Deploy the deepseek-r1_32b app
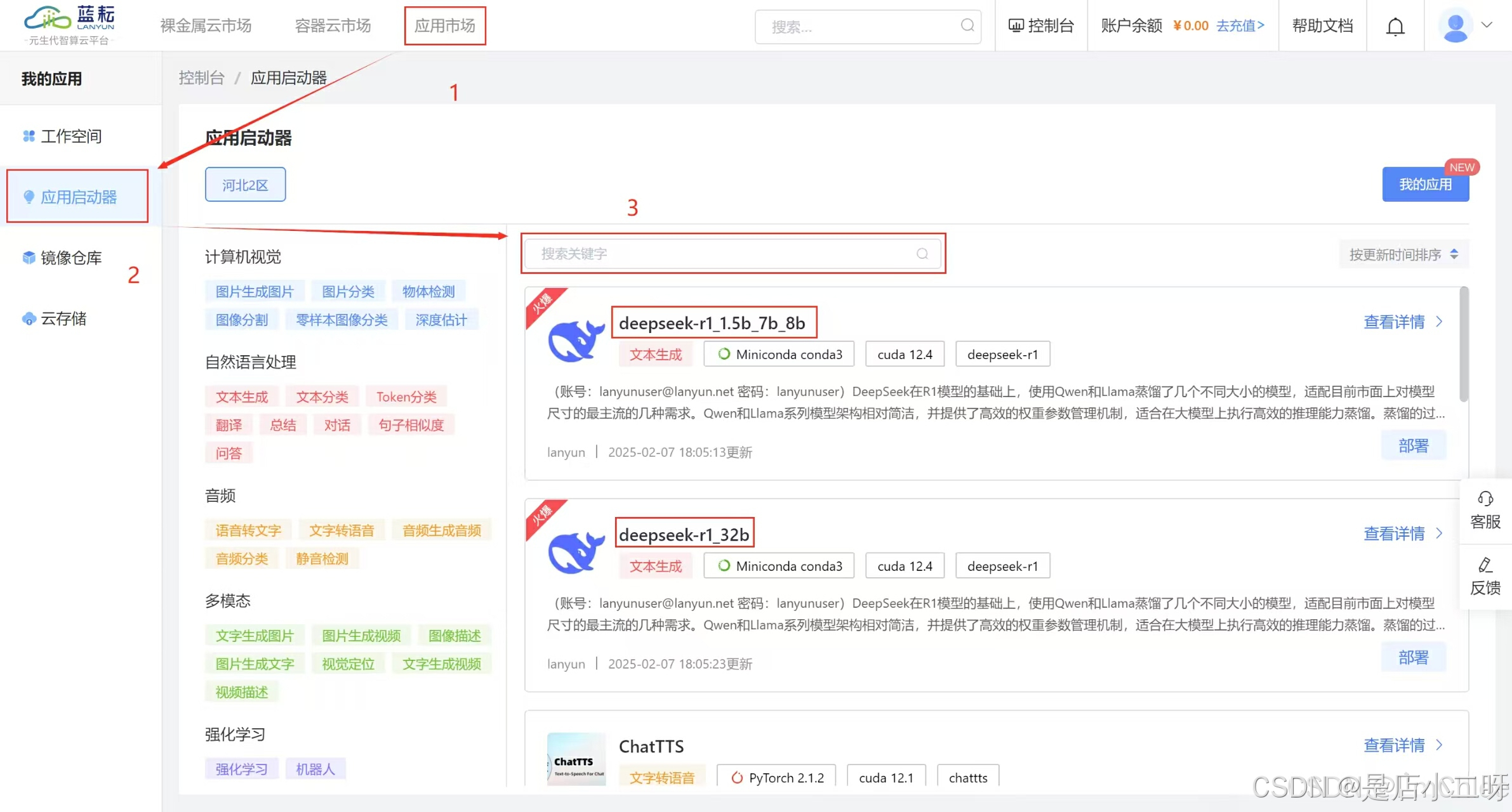1512x812 pixels. tap(1413, 658)
